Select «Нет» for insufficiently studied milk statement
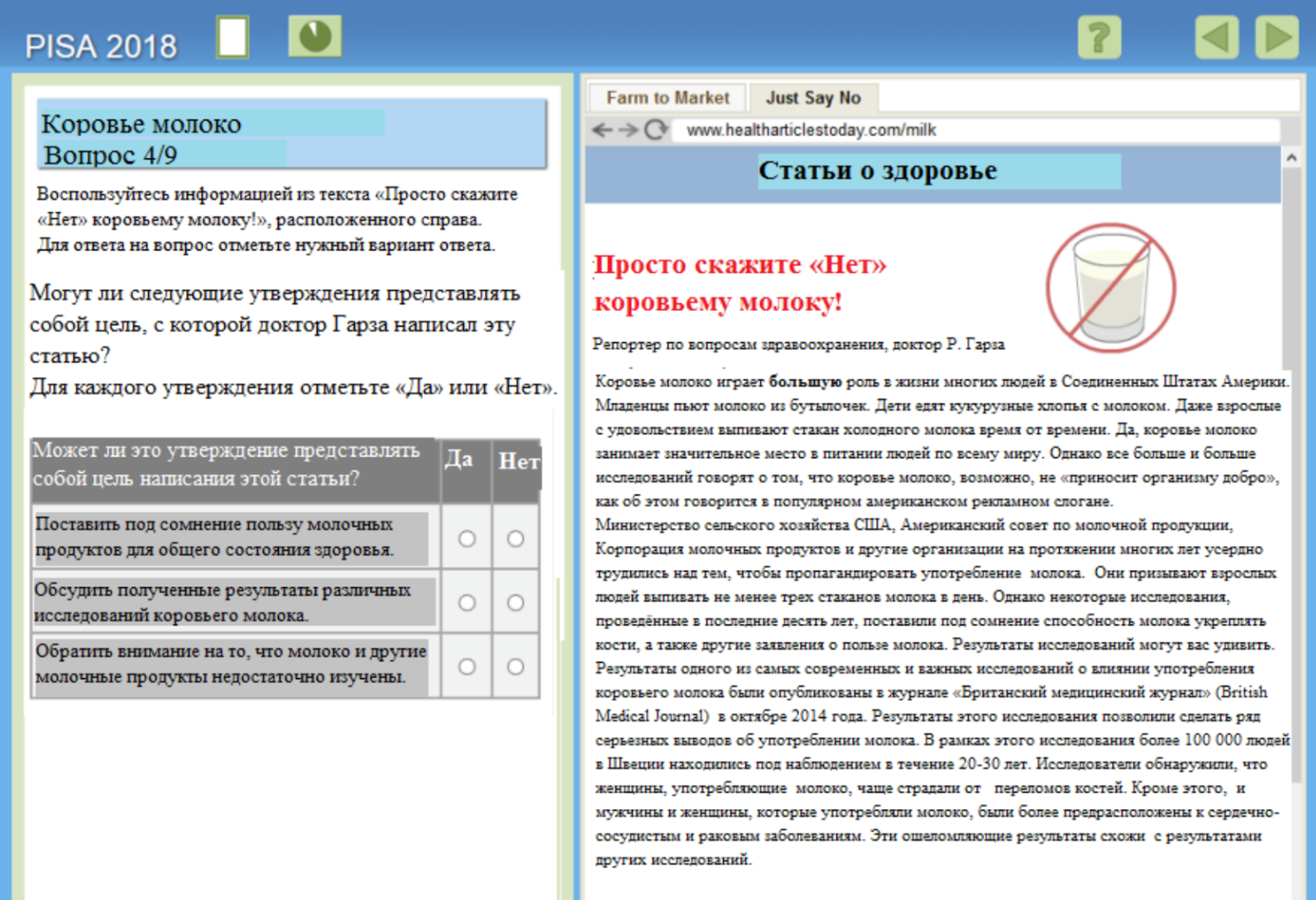 tap(515, 667)
